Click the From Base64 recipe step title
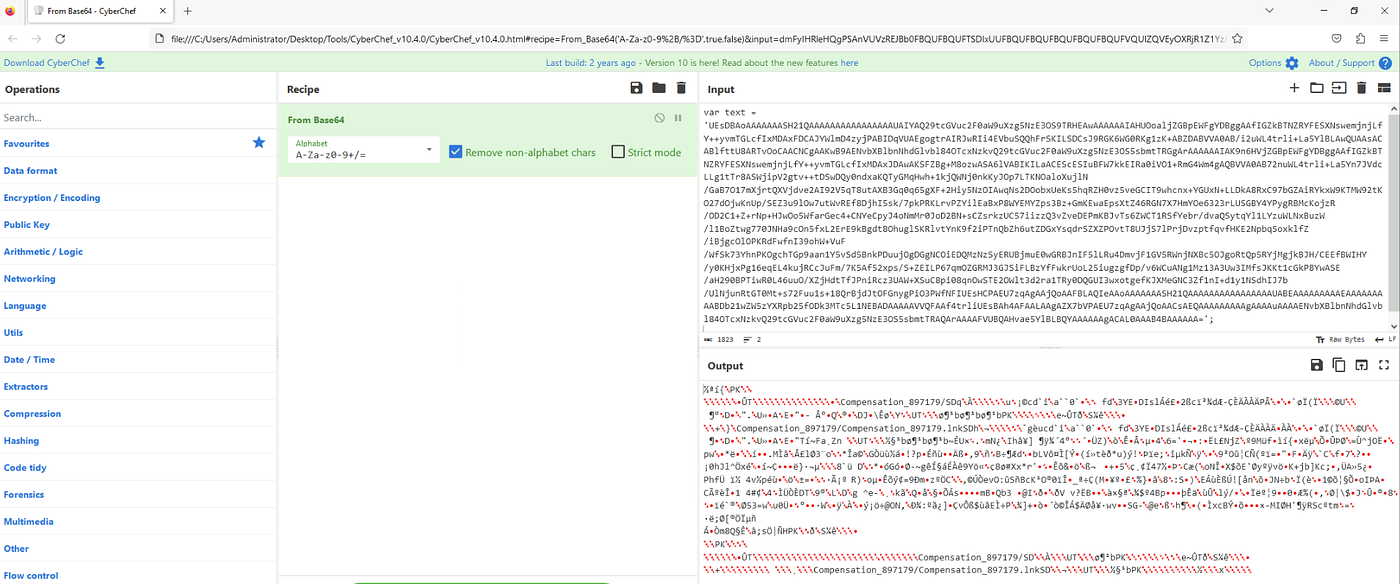The width and height of the screenshot is (1400, 584). tap(316, 120)
